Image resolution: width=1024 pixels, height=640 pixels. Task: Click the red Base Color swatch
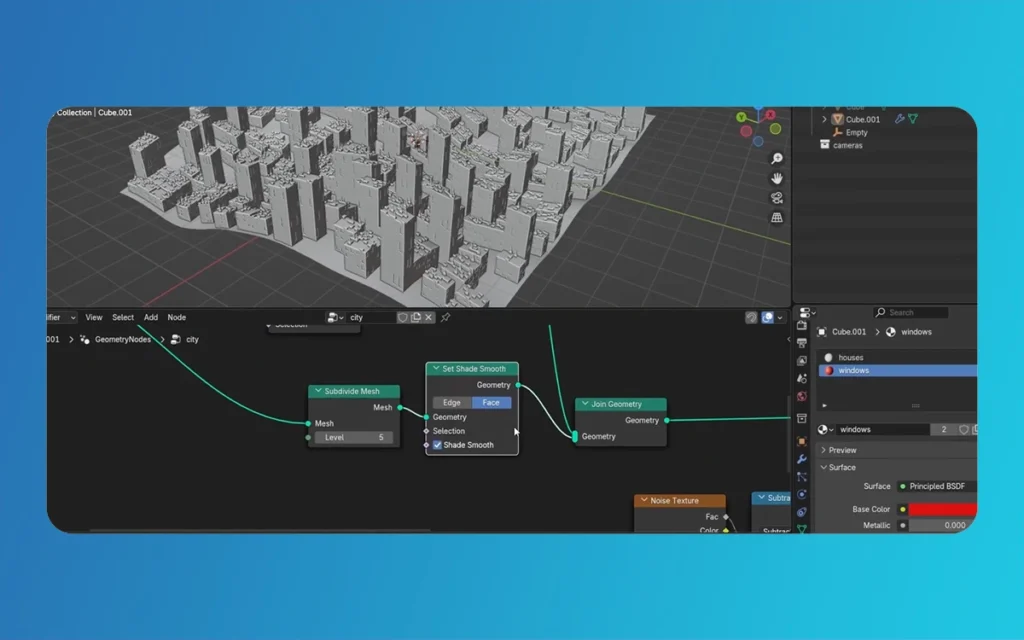942,509
